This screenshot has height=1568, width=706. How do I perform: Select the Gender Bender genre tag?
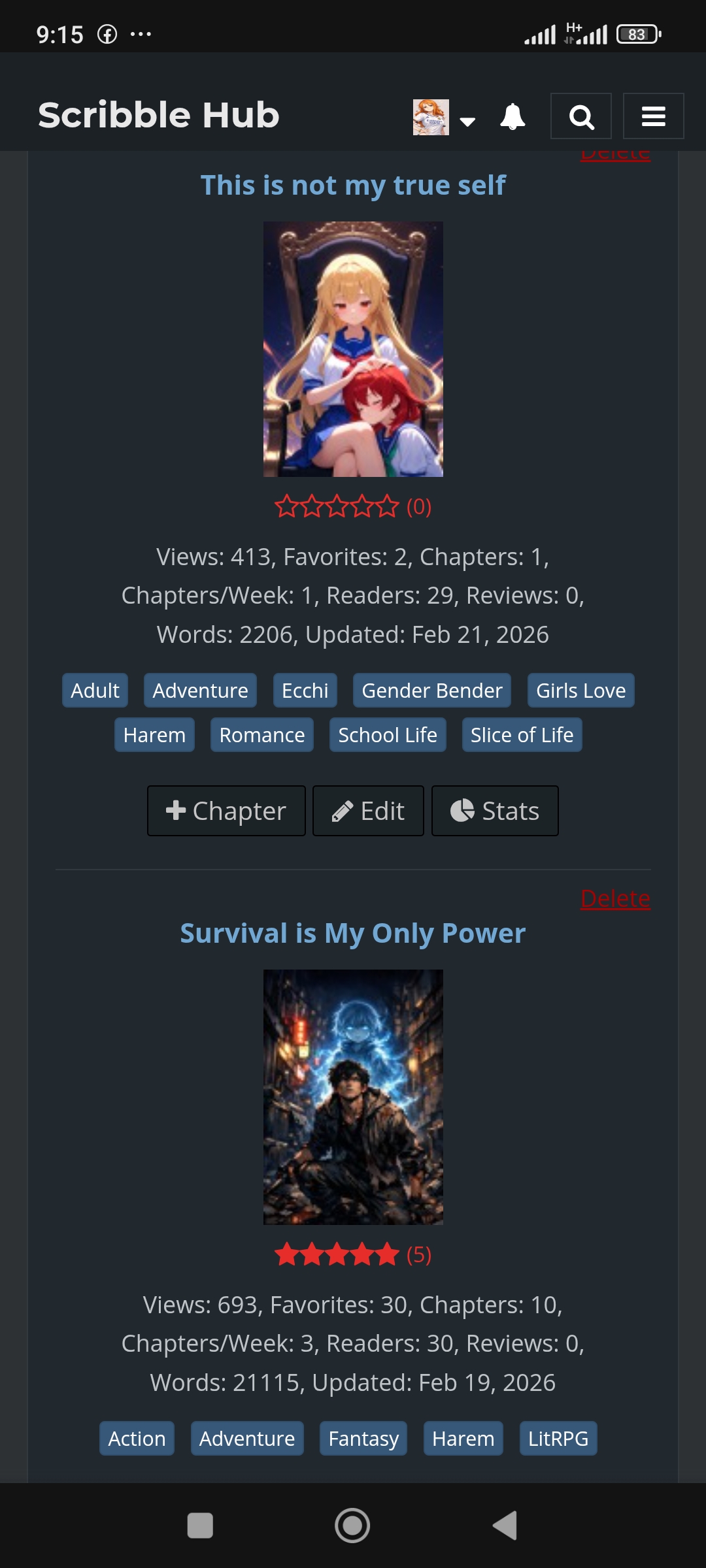pos(432,691)
